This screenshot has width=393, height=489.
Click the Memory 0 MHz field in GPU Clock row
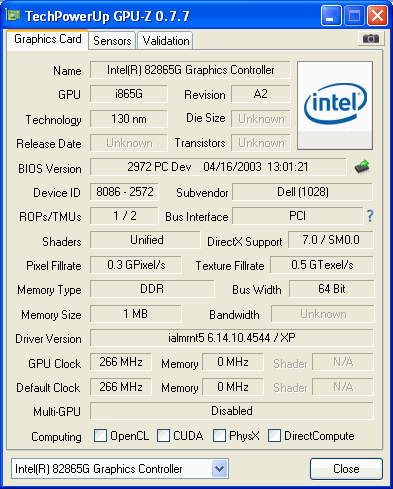pos(233,362)
